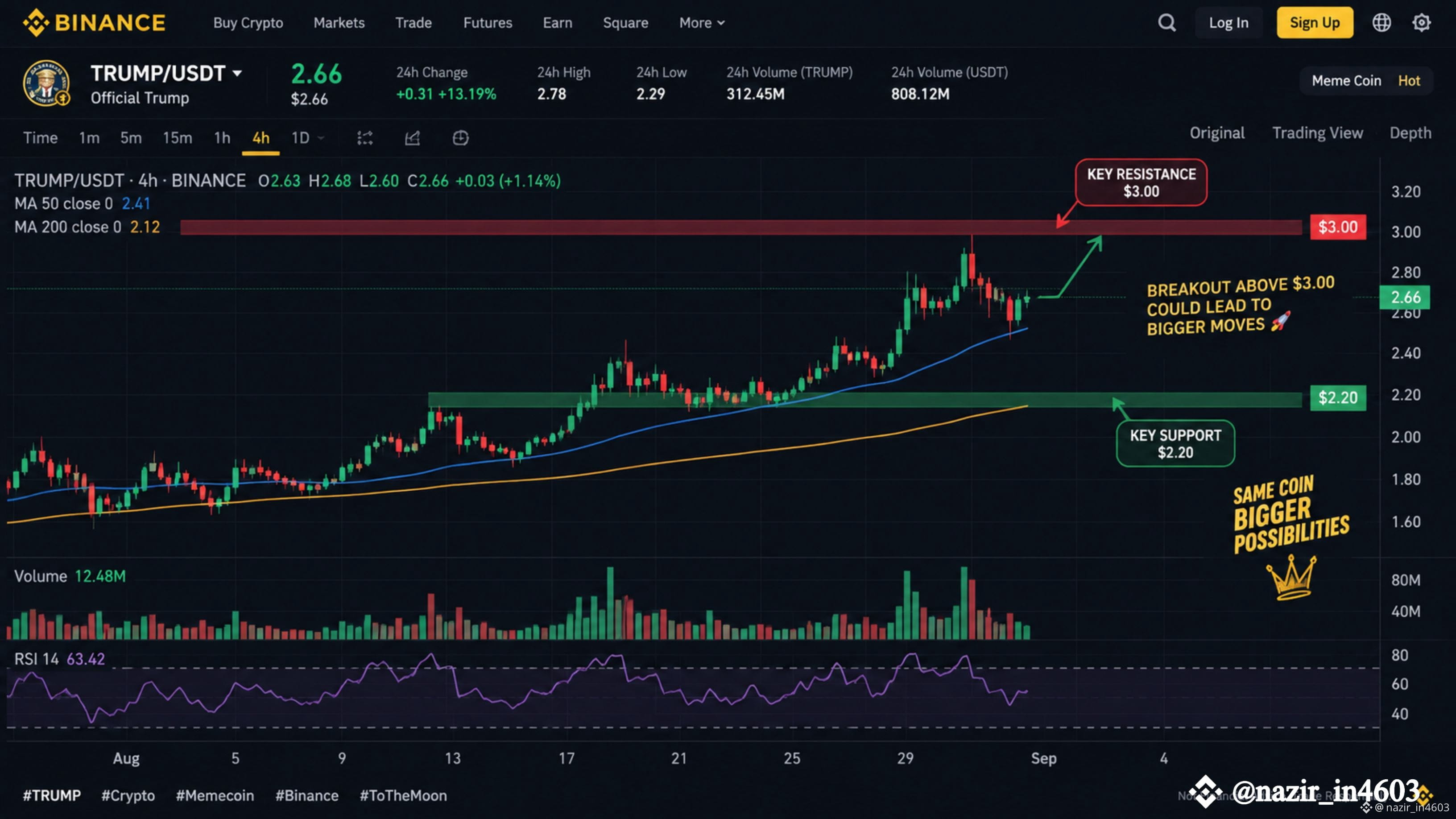Select the 1h interval
This screenshot has width=1456, height=819.
pyautogui.click(x=222, y=138)
